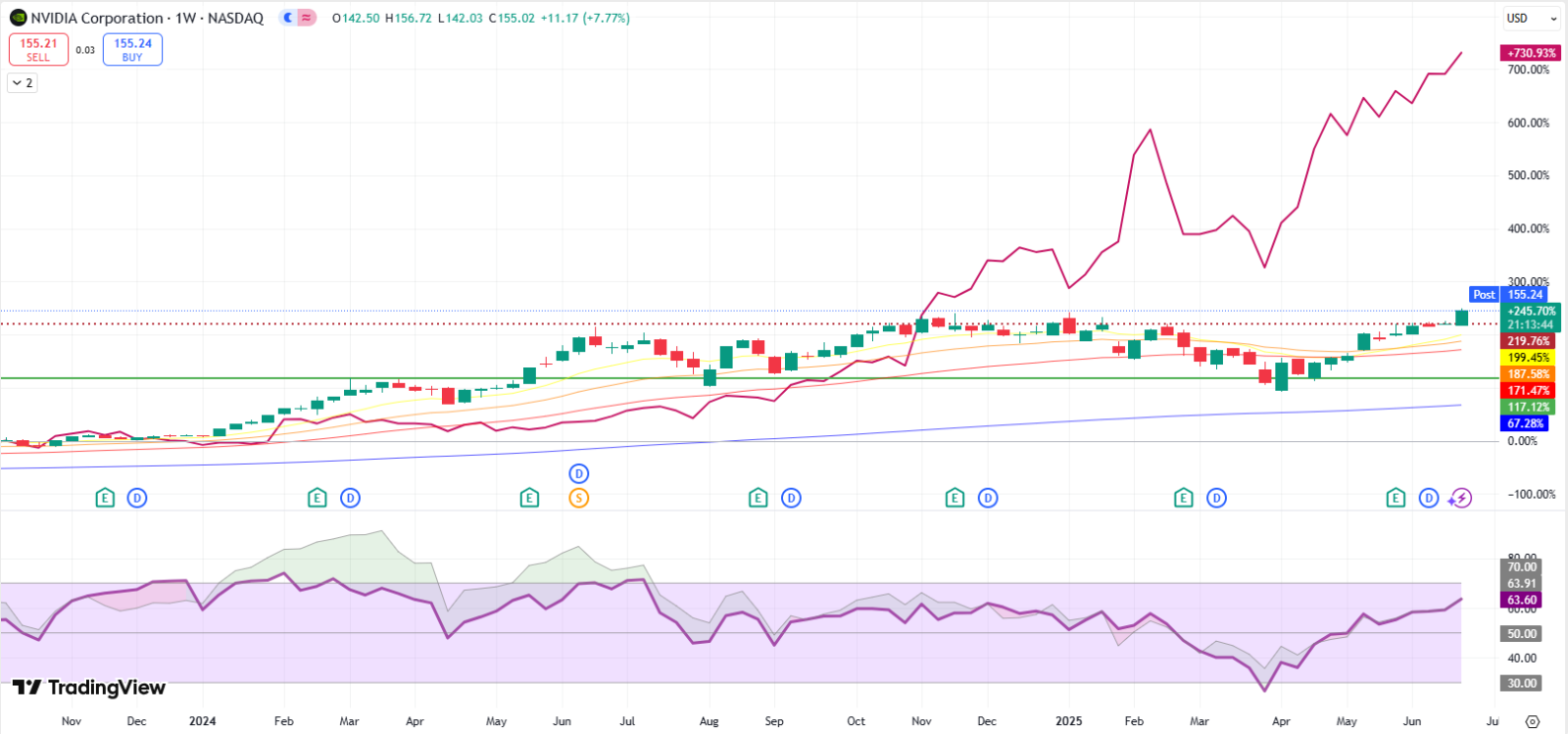Open chart settings hexagon icon by the time axis
Image resolution: width=1568 pixels, height=734 pixels.
tap(1533, 721)
